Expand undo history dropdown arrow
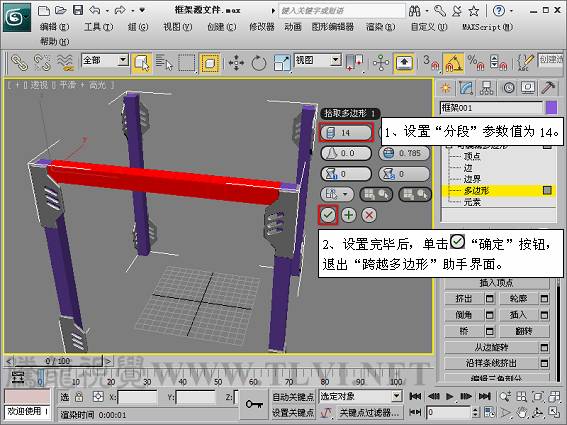This screenshot has height=425, width=567. [107, 11]
